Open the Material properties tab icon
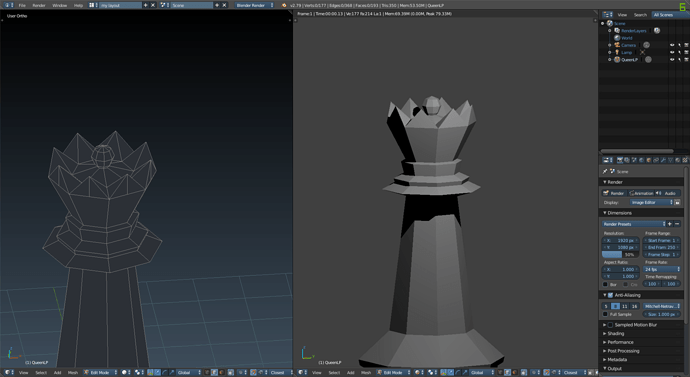Viewport: 690px width, 377px height. pyautogui.click(x=678, y=160)
